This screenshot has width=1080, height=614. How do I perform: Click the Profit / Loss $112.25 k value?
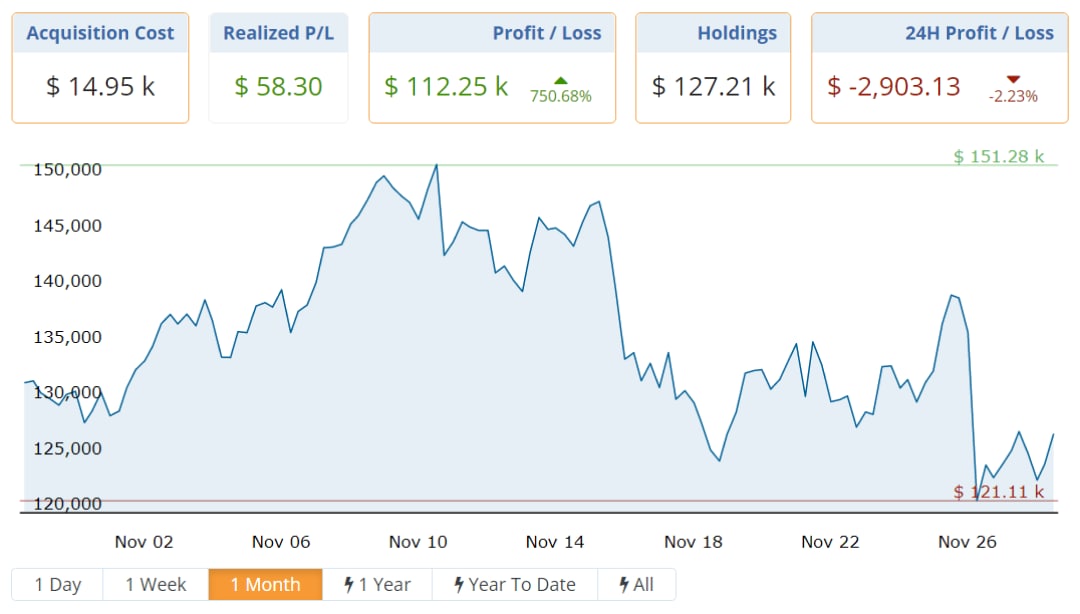(x=446, y=87)
